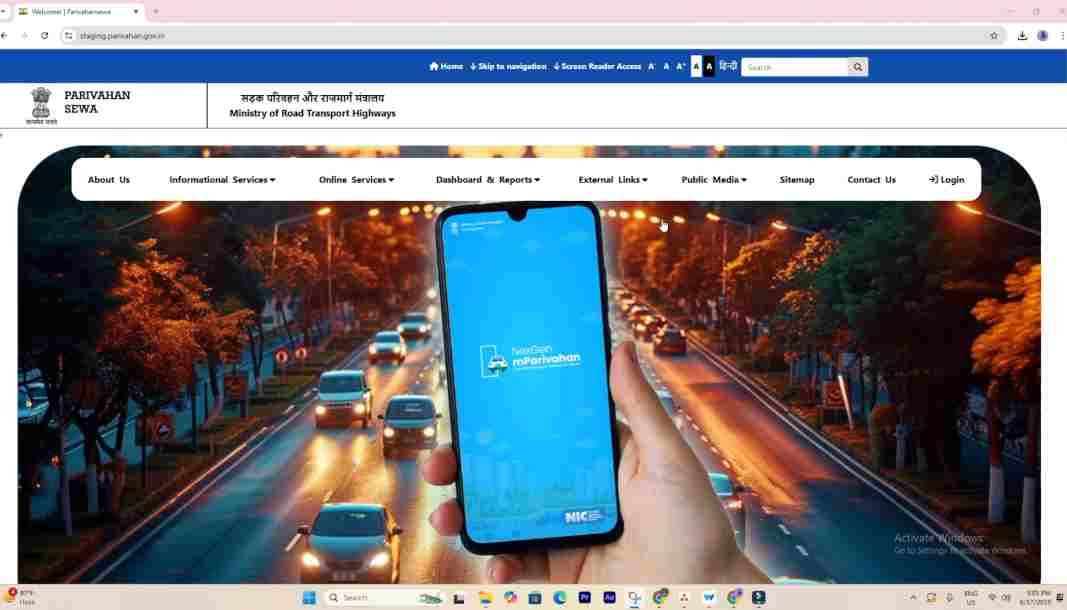This screenshot has width=1067, height=610.
Task: Open taskbar clock and date
Action: tap(1036, 598)
